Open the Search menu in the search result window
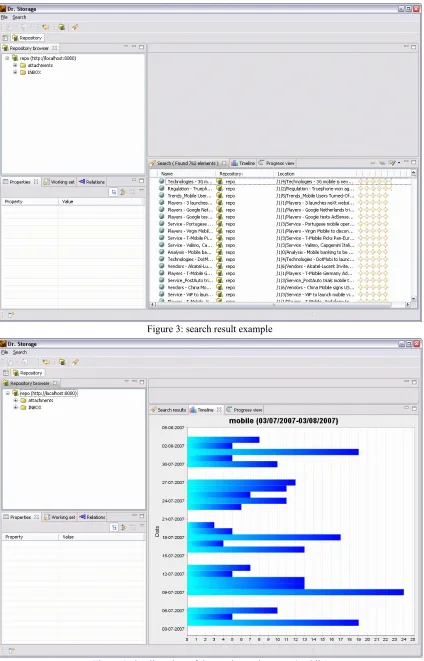The image size is (424, 661). 19,17
